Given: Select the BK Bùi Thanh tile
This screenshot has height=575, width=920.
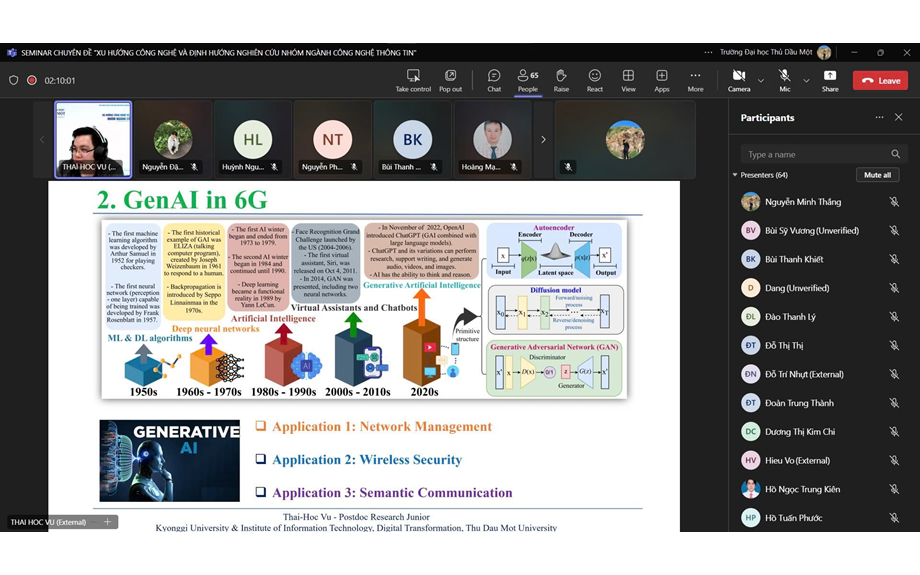Looking at the screenshot, I should (x=412, y=139).
